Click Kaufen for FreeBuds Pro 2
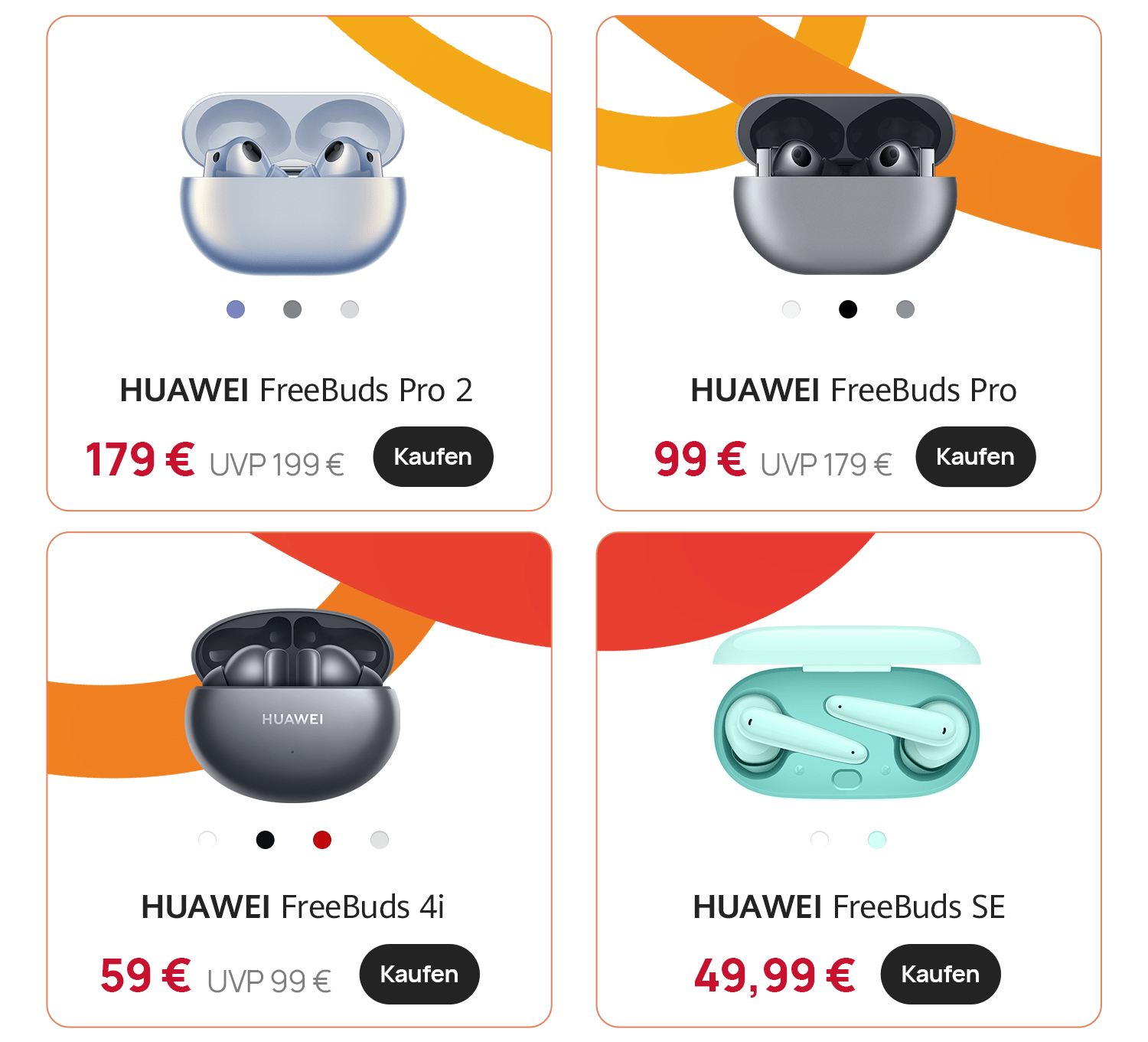Viewport: 1148px width, 1042px height. pos(433,456)
